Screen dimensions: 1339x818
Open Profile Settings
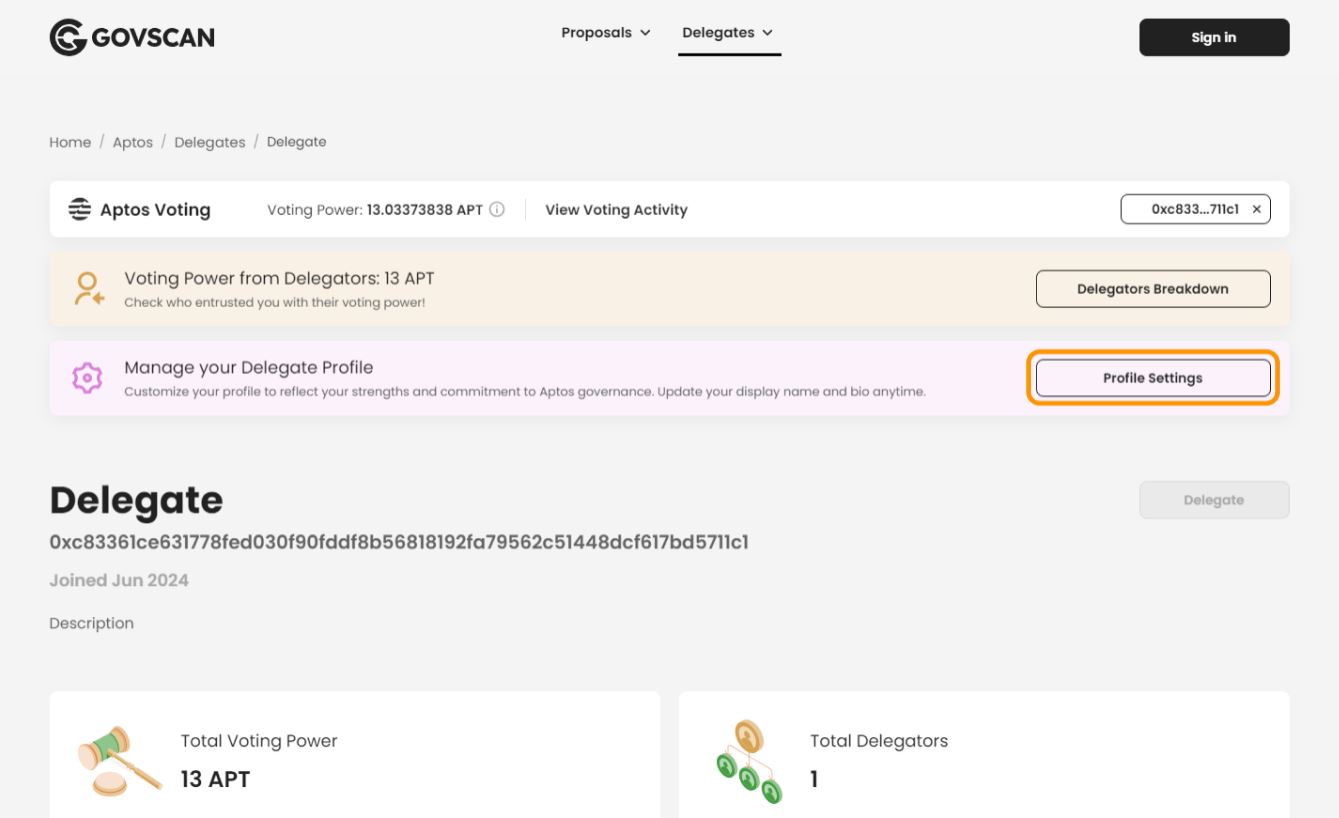pyautogui.click(x=1152, y=378)
